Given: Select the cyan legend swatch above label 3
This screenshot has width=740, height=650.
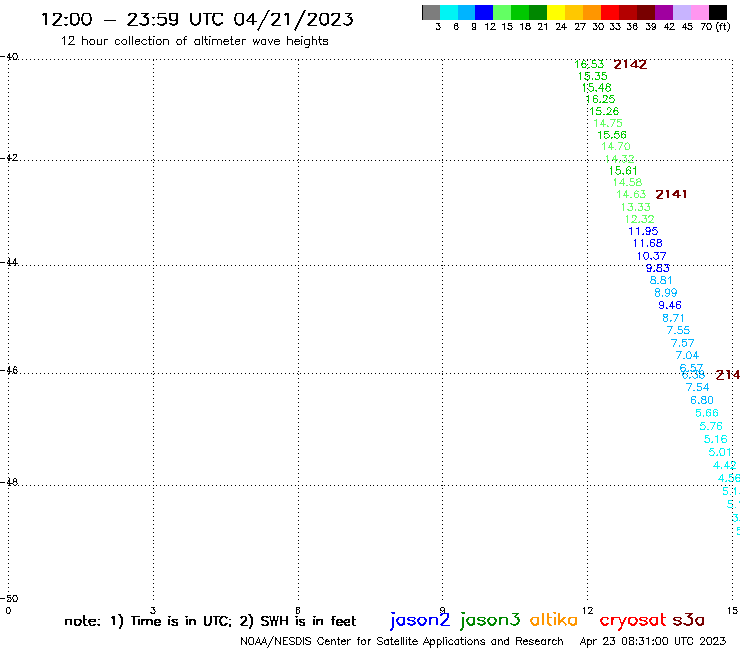Looking at the screenshot, I should click(449, 12).
